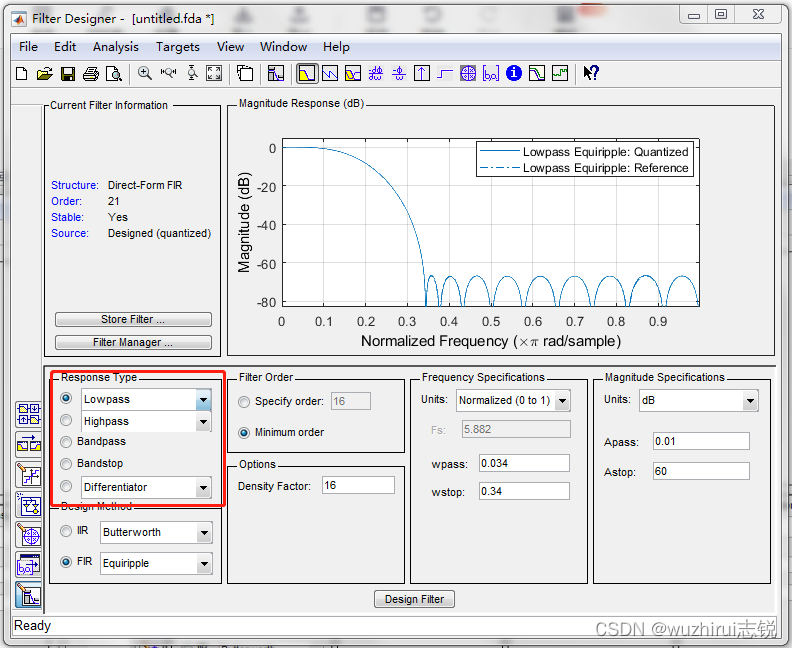
Task: Open the Realize Model sidebar panel
Action: pyautogui.click(x=29, y=505)
